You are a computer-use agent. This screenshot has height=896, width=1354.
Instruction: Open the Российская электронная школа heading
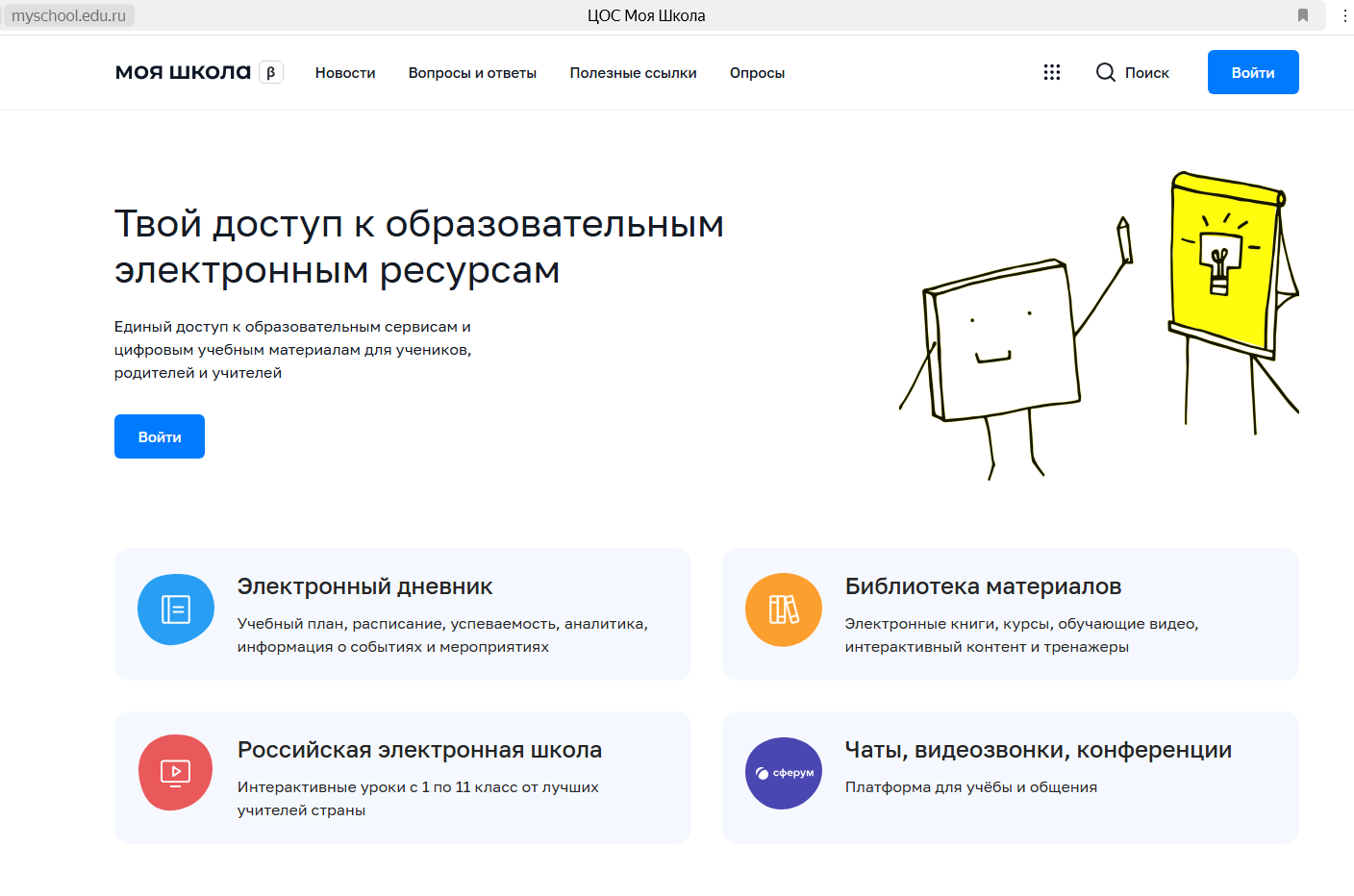419,750
